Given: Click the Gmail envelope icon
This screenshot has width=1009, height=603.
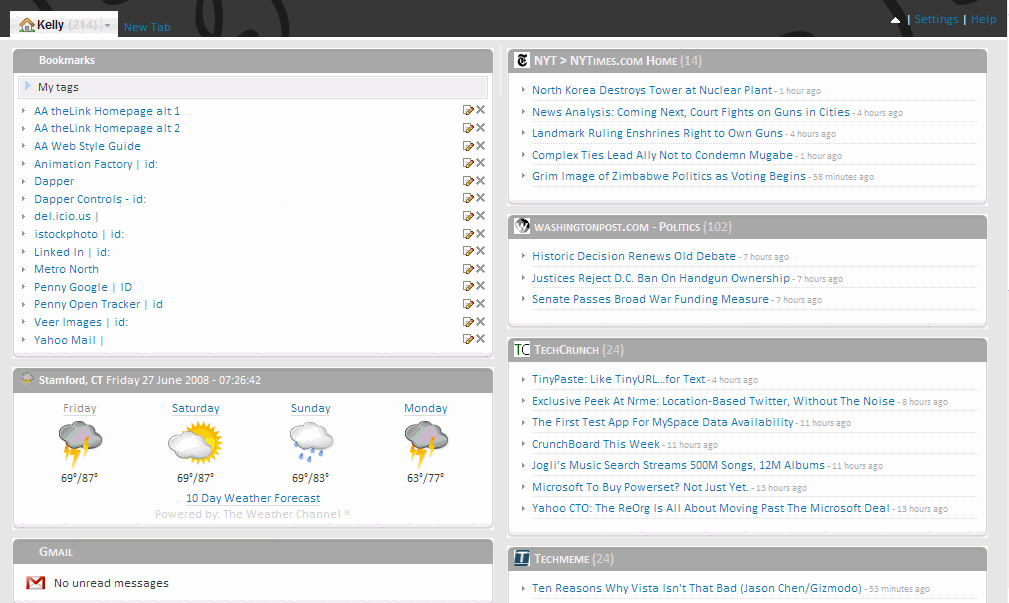Looking at the screenshot, I should click(x=35, y=583).
